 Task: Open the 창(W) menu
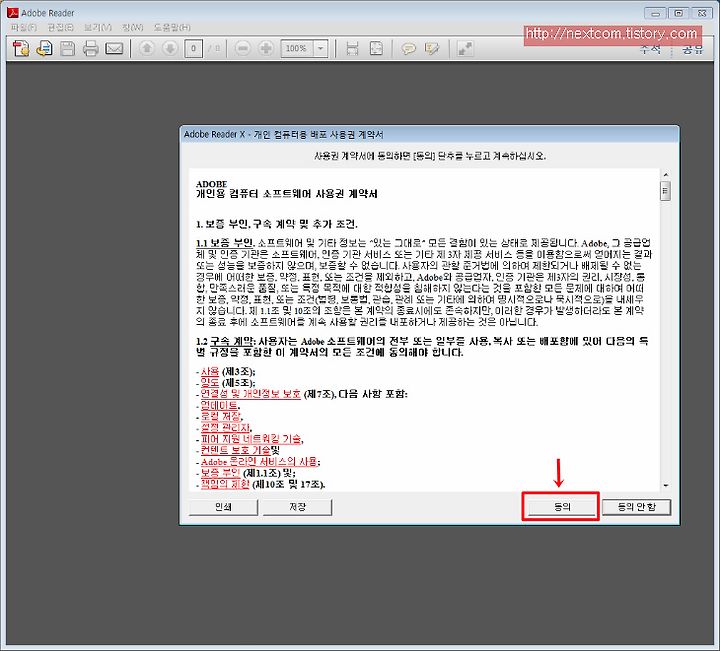(133, 28)
